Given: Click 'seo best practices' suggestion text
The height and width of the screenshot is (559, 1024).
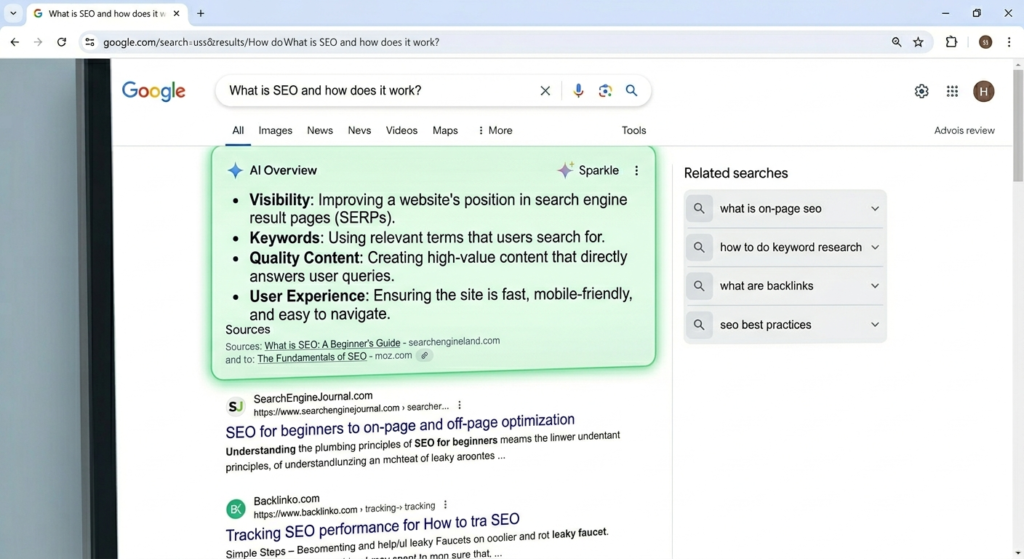Looking at the screenshot, I should coord(765,325).
